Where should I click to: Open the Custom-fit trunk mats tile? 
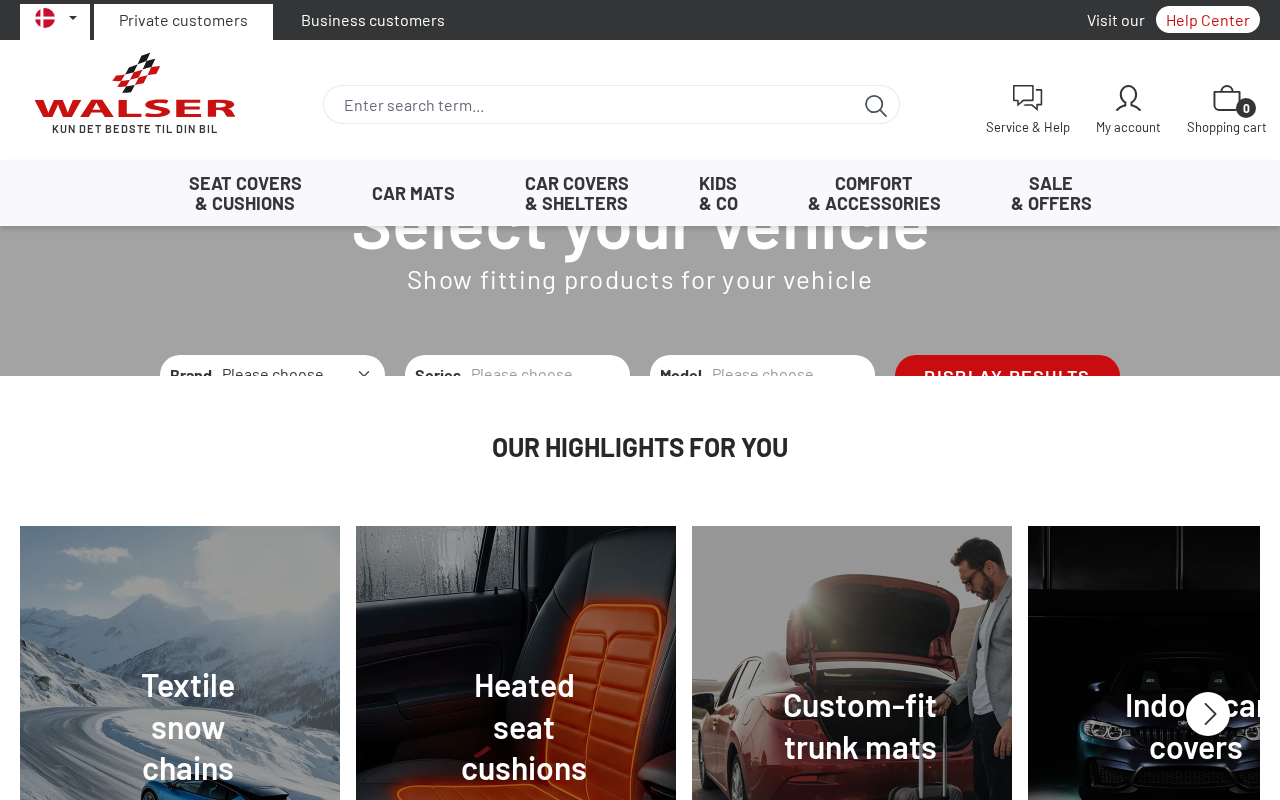[x=852, y=663]
